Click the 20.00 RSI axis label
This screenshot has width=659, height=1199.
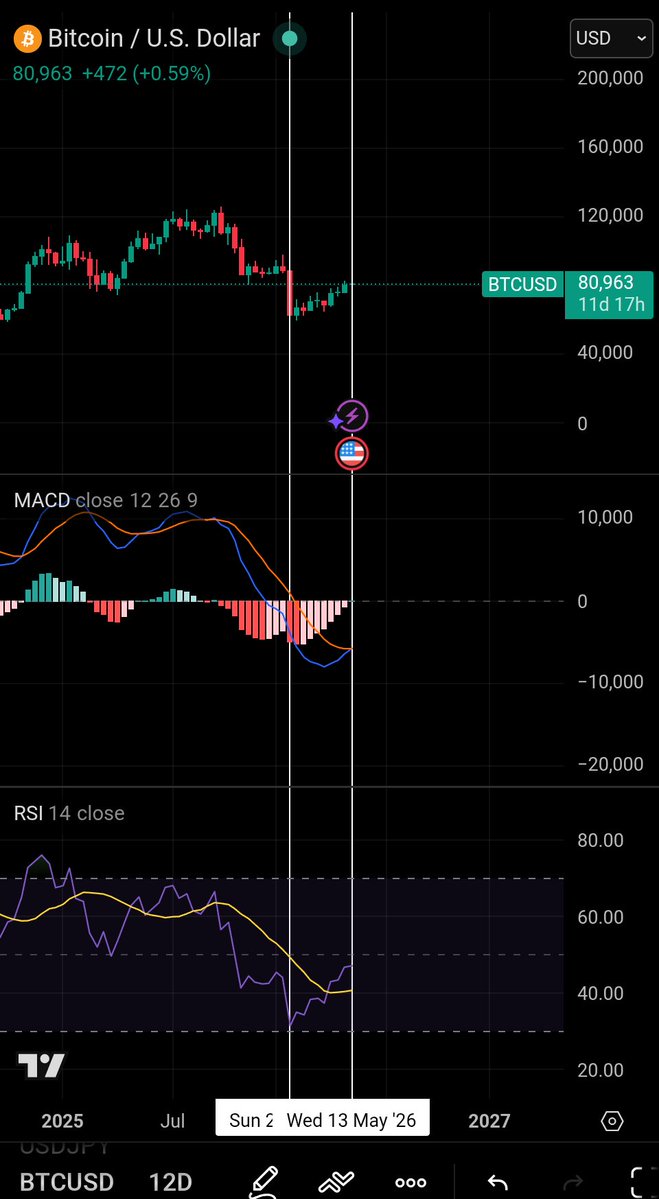click(602, 1070)
